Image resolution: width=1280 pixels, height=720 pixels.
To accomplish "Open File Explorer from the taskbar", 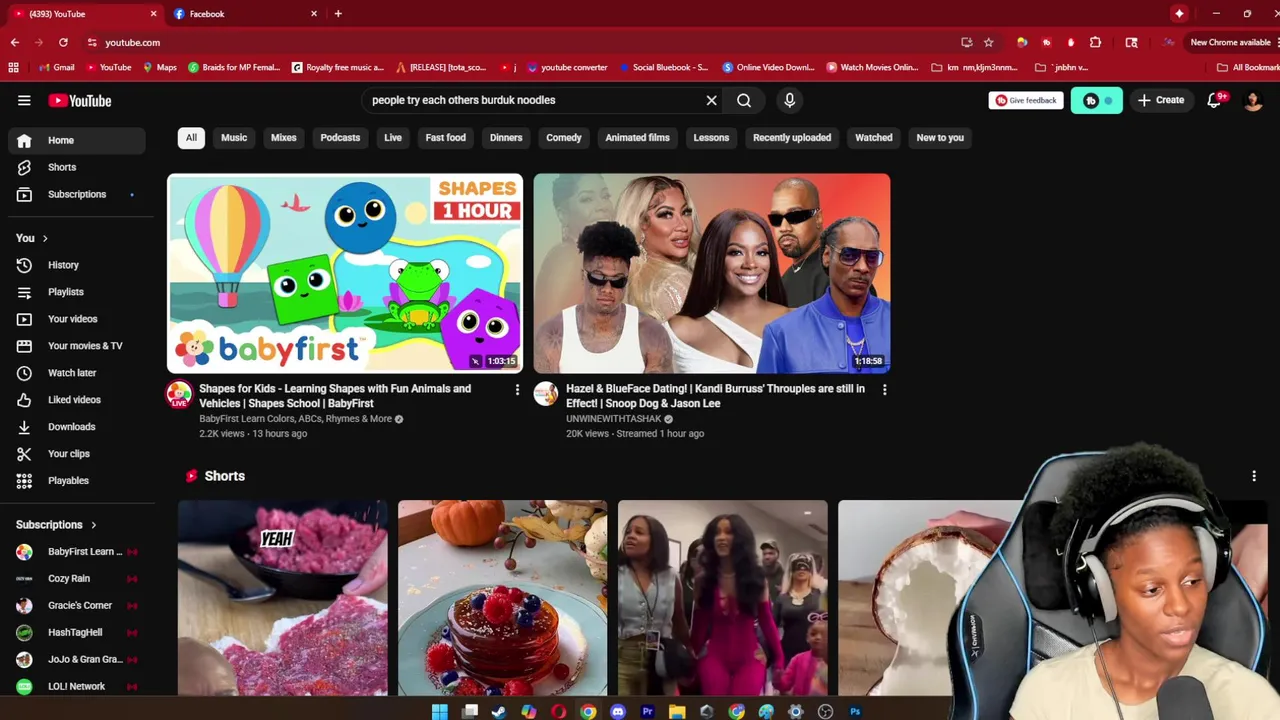I will point(677,711).
